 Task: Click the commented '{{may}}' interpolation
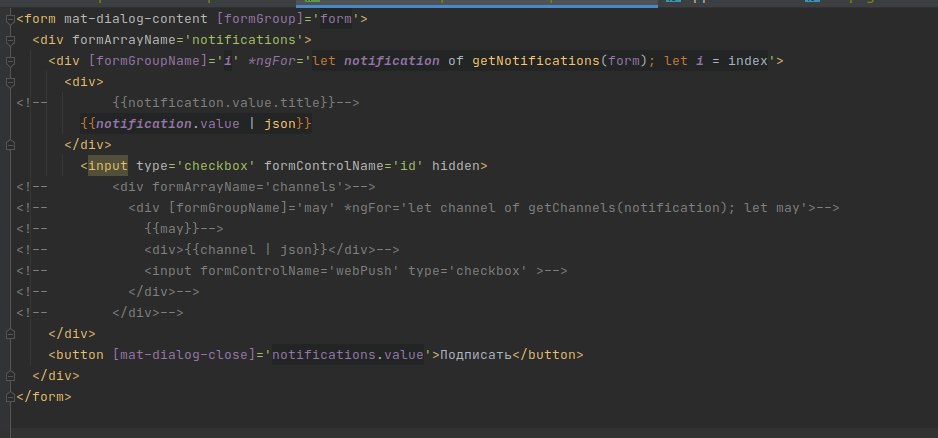[172, 229]
